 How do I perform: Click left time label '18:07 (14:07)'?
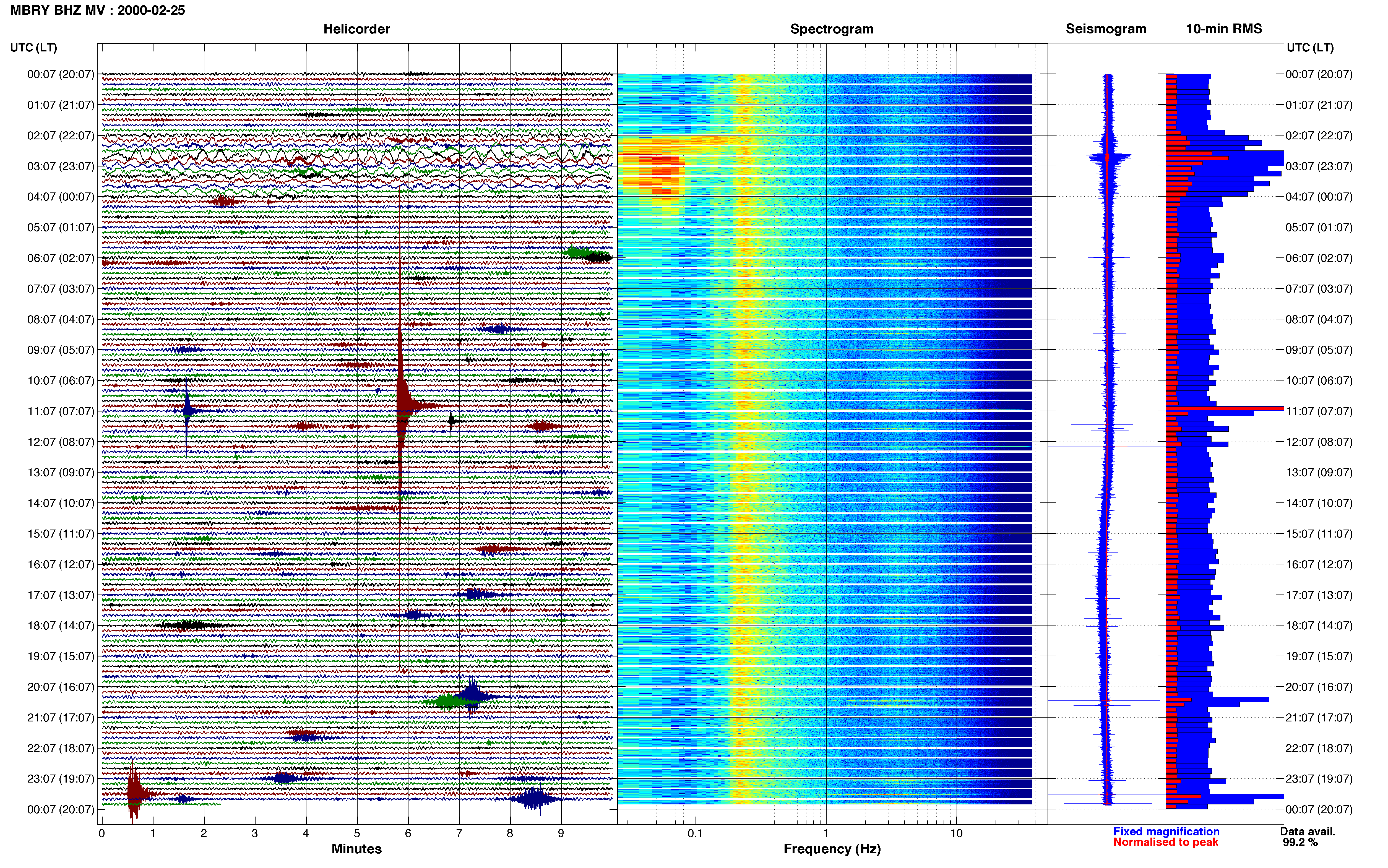click(61, 626)
